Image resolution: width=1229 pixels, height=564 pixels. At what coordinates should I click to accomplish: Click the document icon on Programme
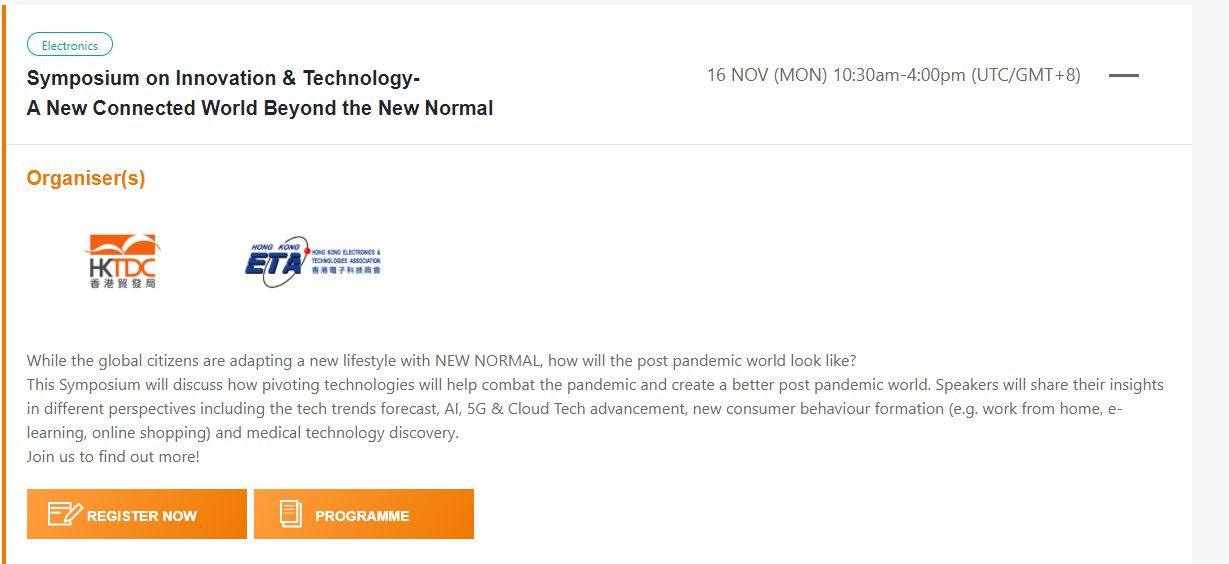pyautogui.click(x=291, y=514)
